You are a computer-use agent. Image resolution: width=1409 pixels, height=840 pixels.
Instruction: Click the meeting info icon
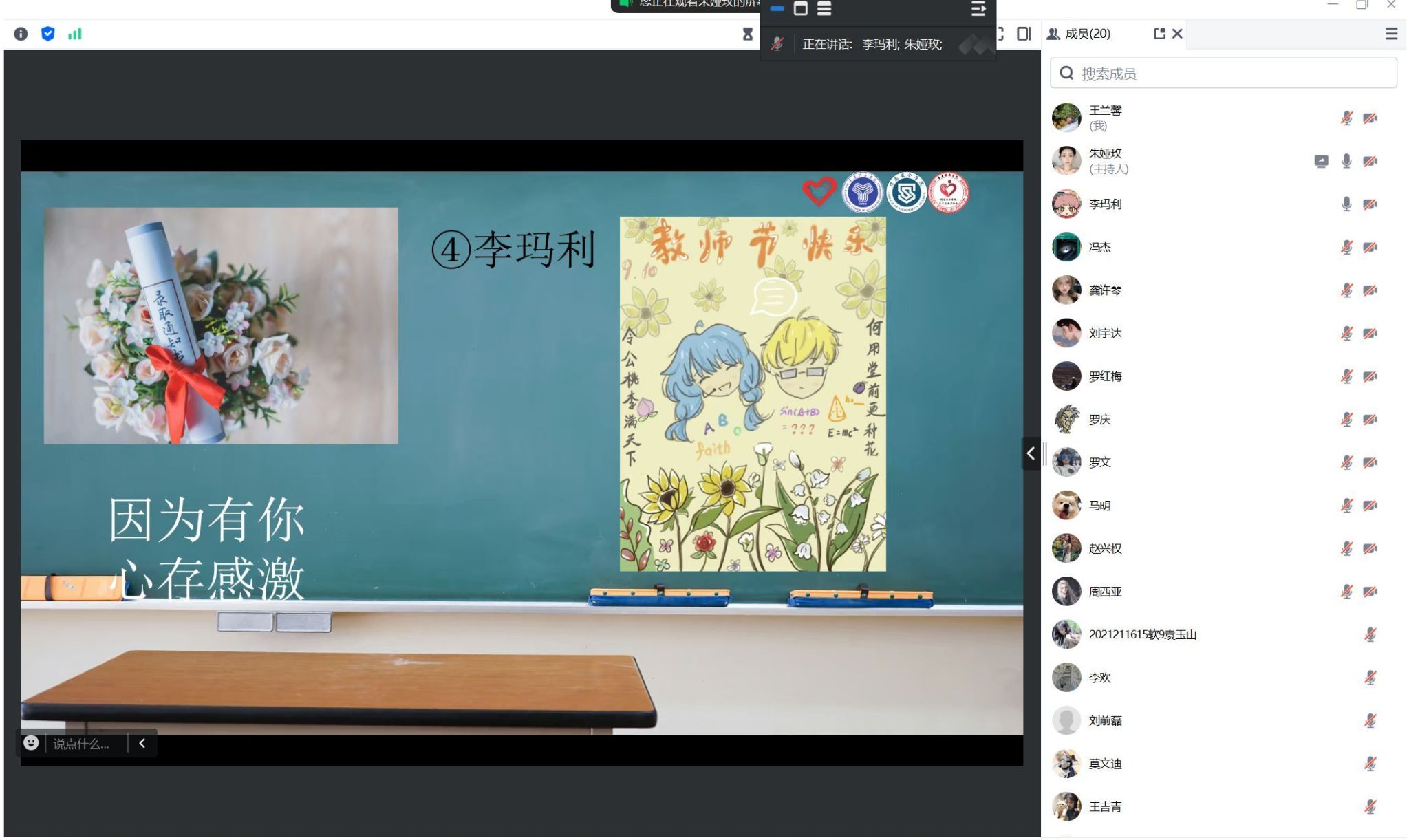coord(21,34)
